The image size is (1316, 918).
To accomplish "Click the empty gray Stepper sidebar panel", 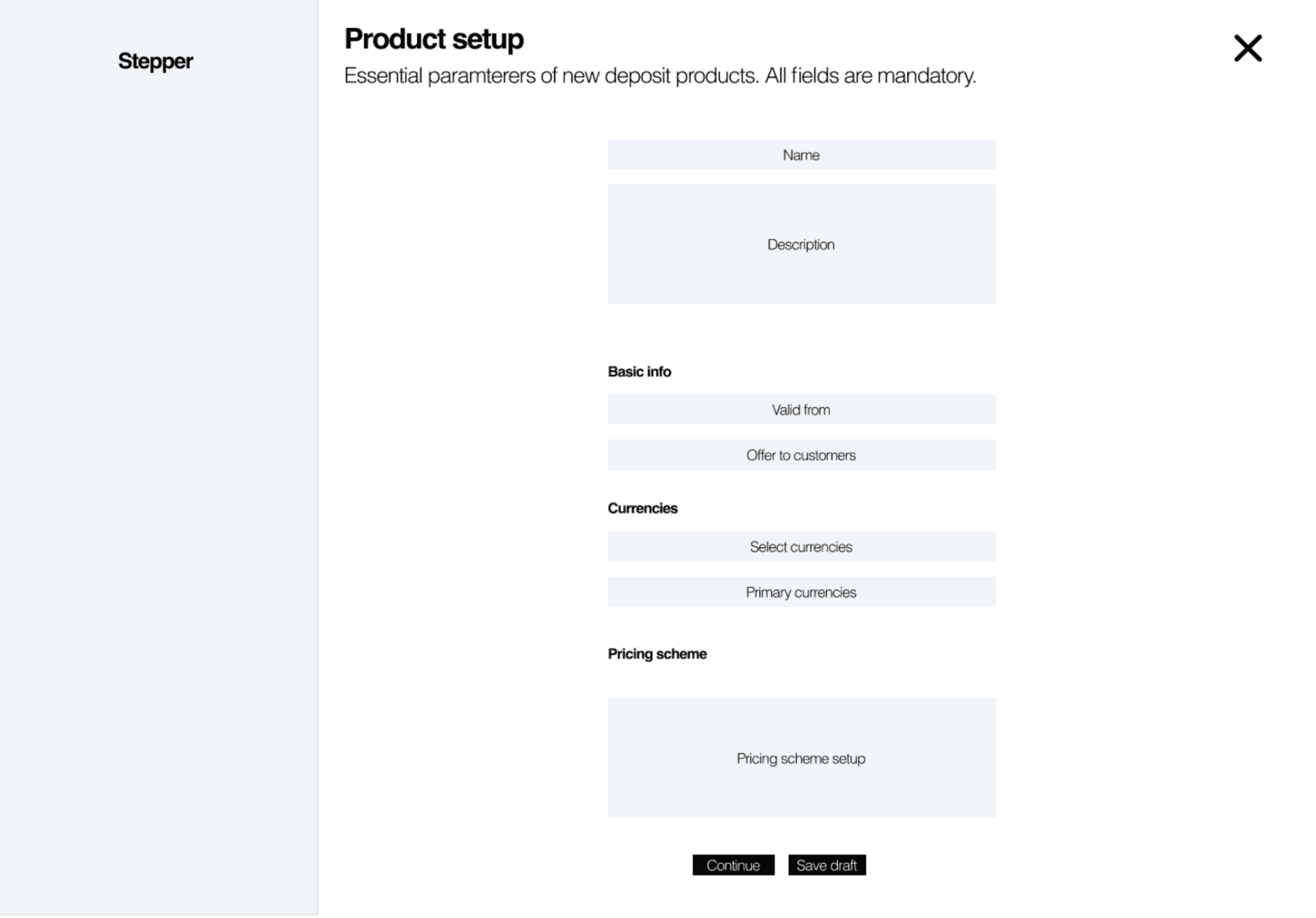I will coord(158,481).
